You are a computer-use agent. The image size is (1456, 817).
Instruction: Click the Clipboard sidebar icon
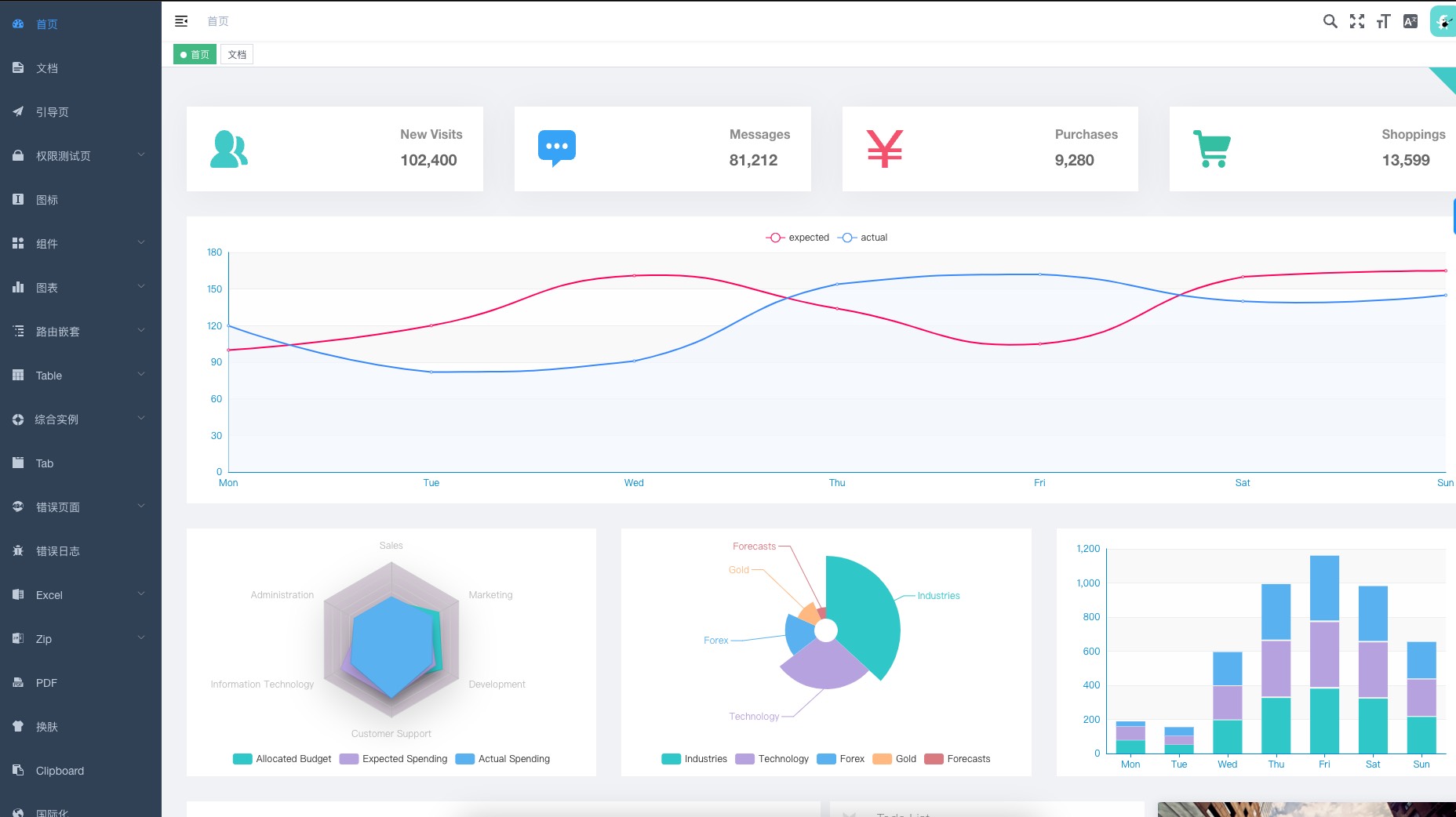click(18, 771)
